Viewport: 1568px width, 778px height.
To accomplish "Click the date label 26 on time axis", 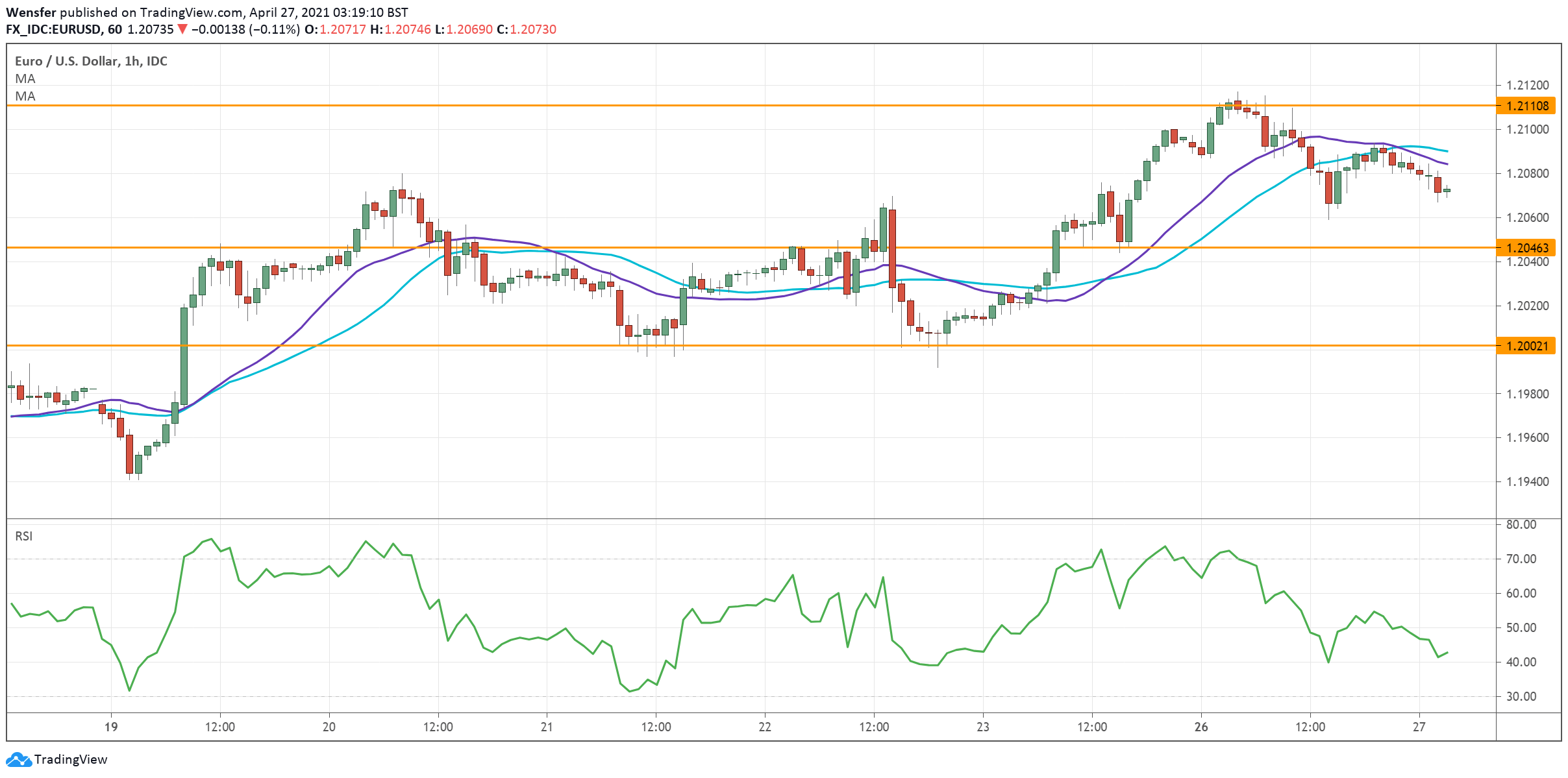I will click(x=1201, y=727).
